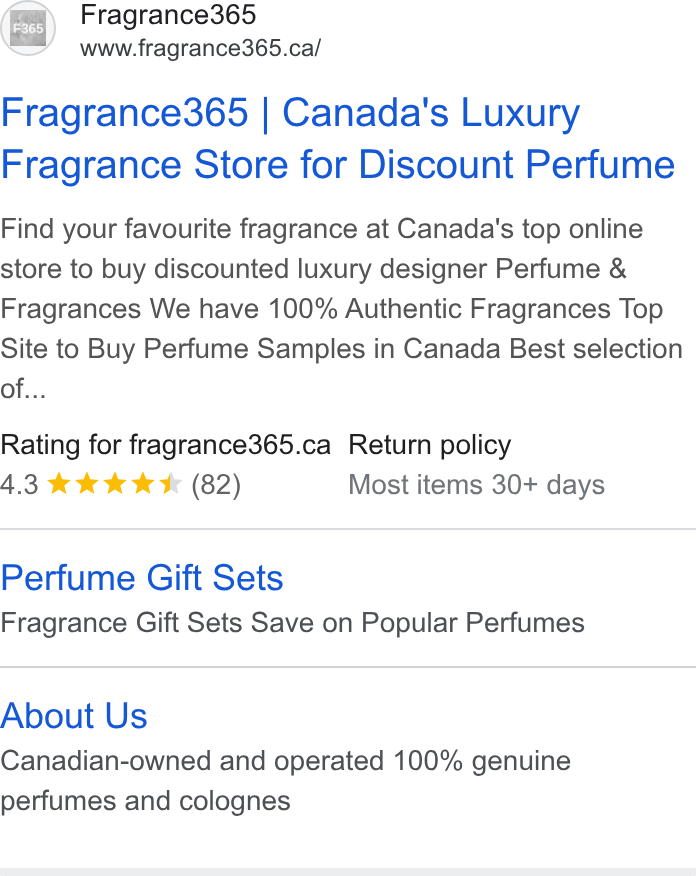The height and width of the screenshot is (876, 696).
Task: Click the third gold rating star
Action: 115,483
